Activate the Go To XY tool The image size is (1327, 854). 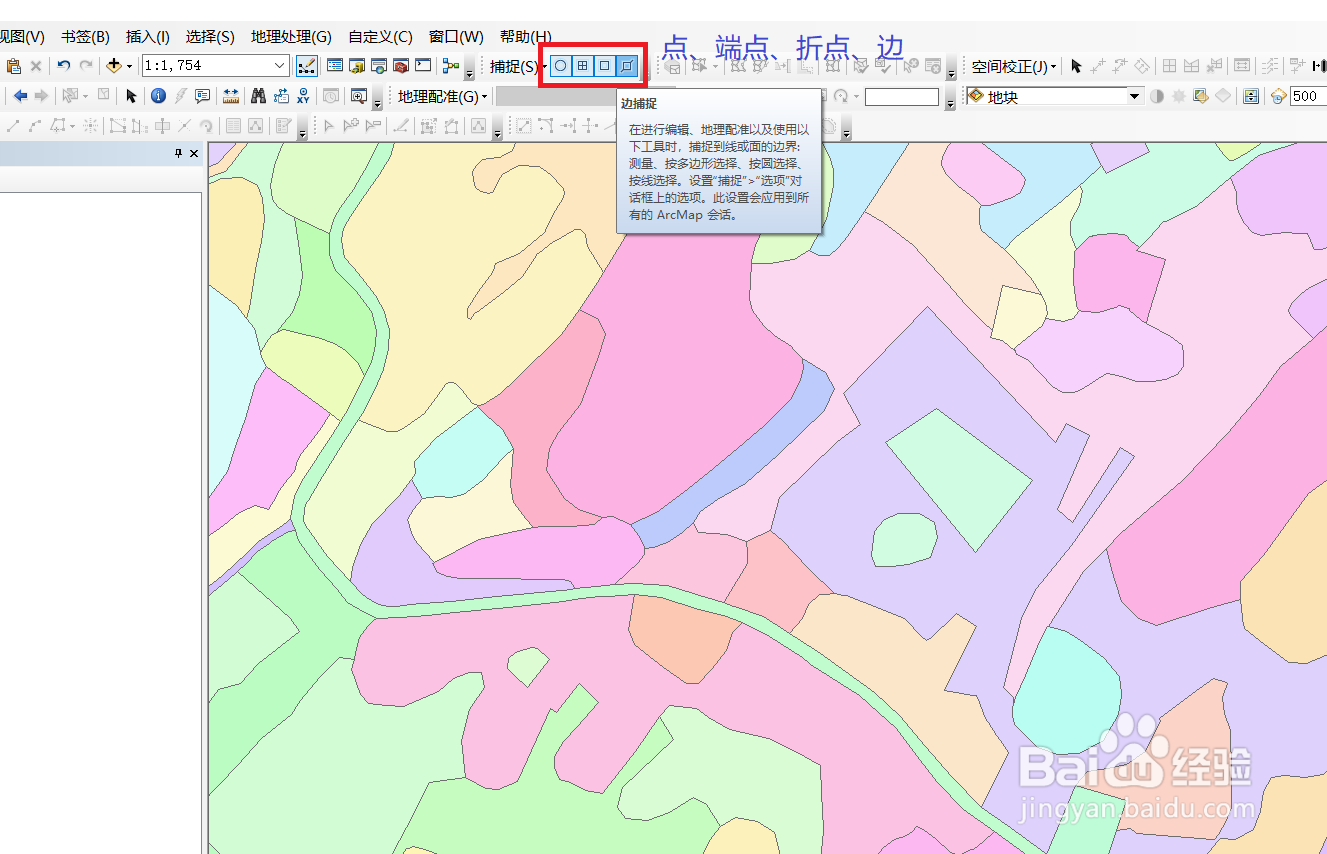(302, 98)
